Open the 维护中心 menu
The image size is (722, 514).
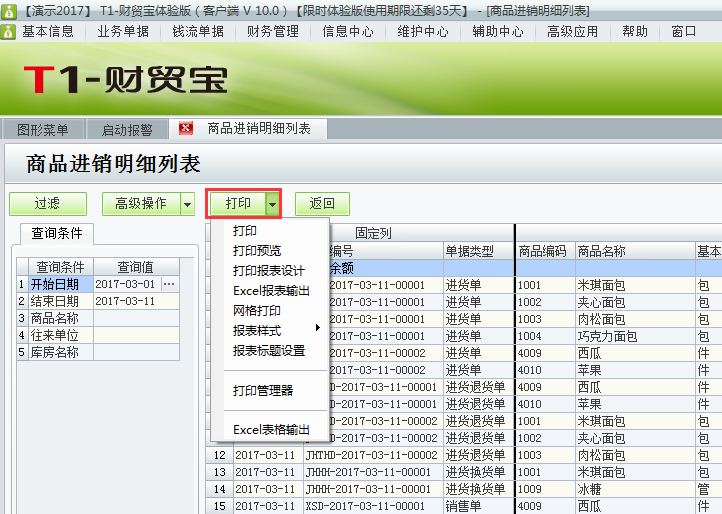423,32
